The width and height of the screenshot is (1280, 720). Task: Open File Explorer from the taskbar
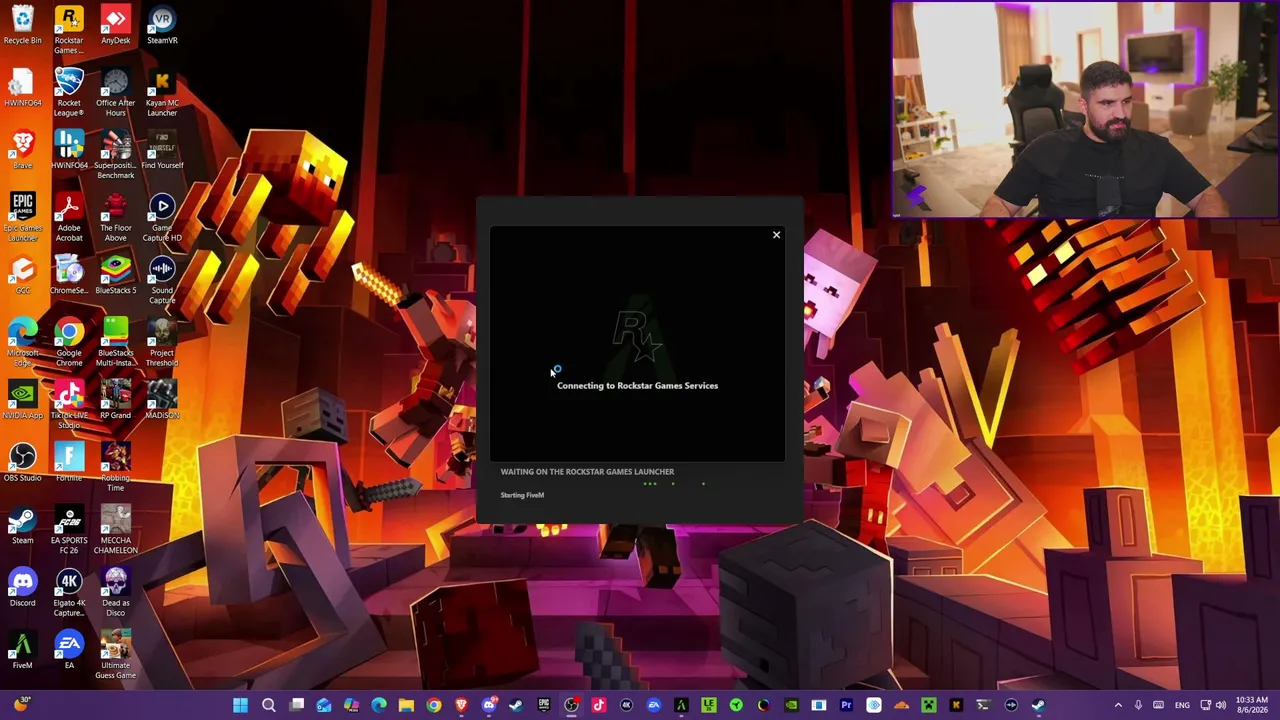[406, 705]
